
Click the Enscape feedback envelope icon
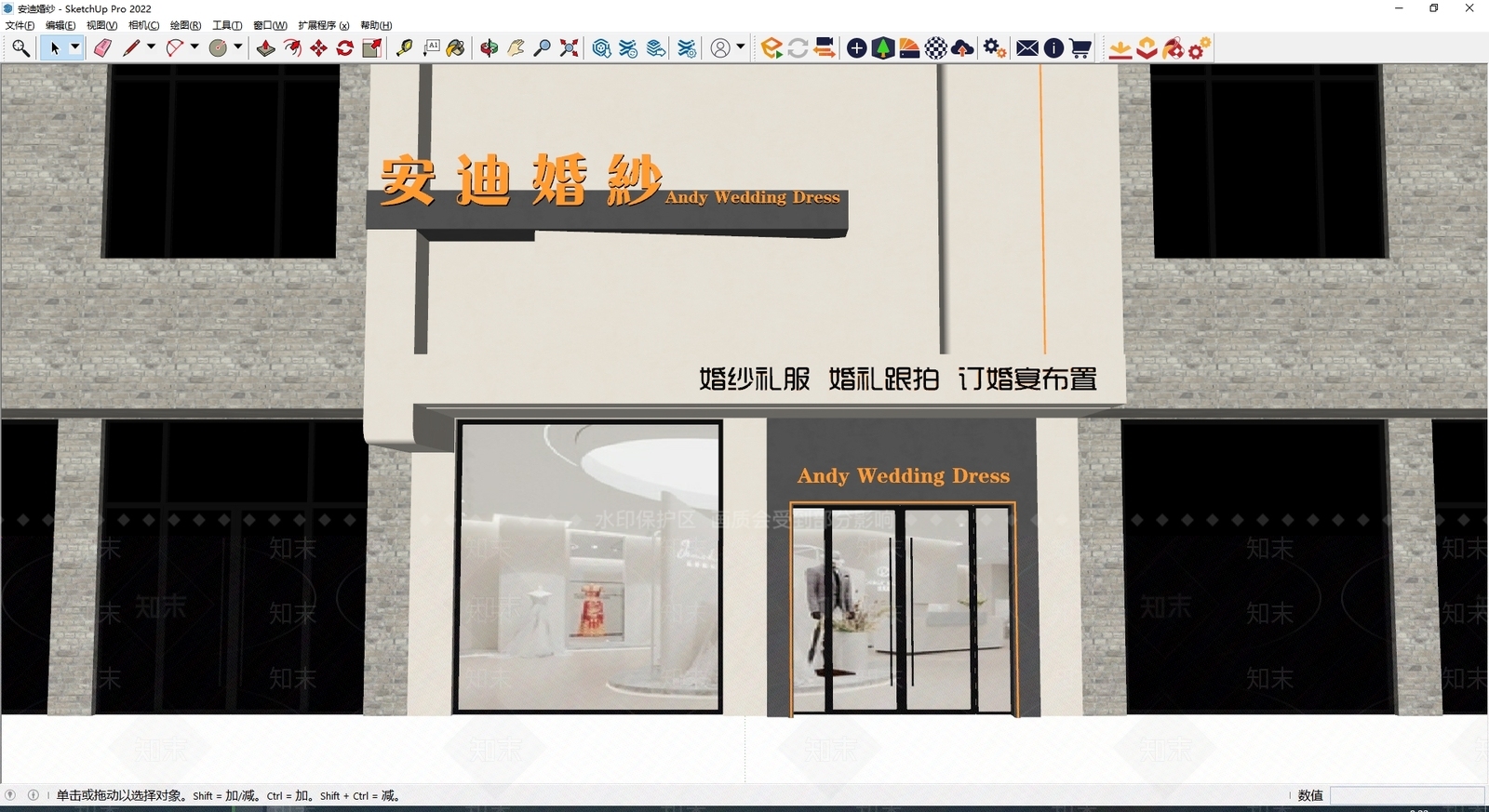[x=1027, y=48]
